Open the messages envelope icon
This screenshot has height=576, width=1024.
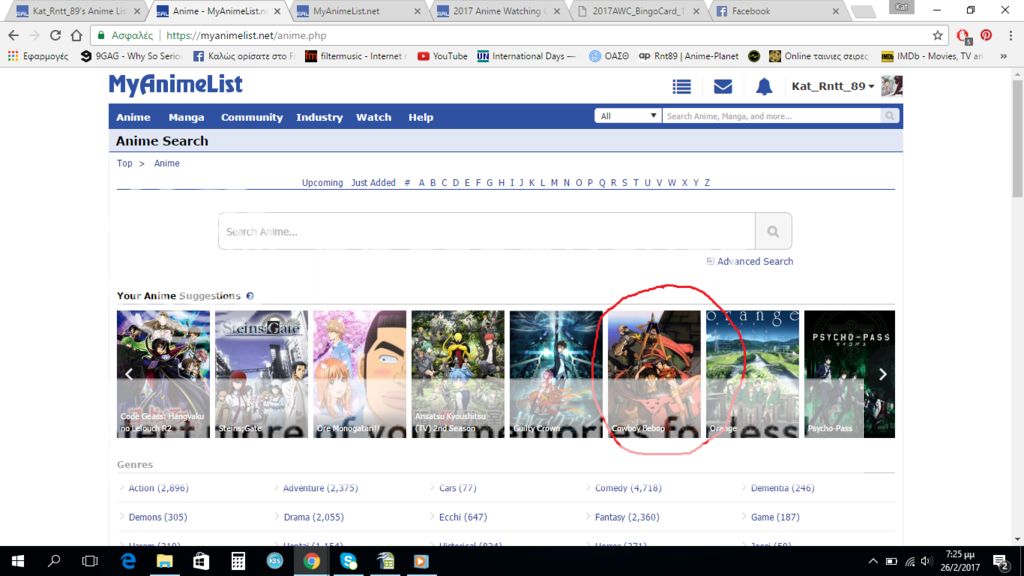click(x=723, y=87)
